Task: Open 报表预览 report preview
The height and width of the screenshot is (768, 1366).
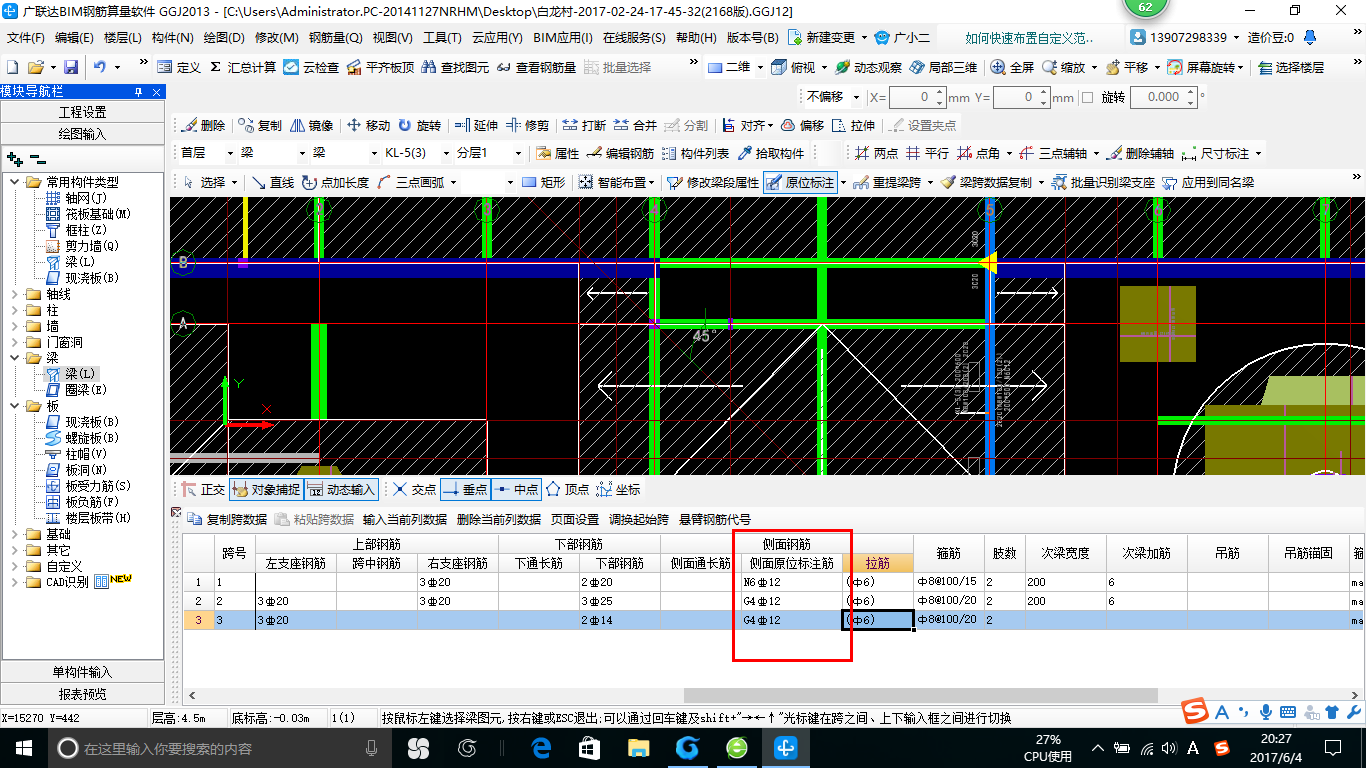Action: (82, 694)
